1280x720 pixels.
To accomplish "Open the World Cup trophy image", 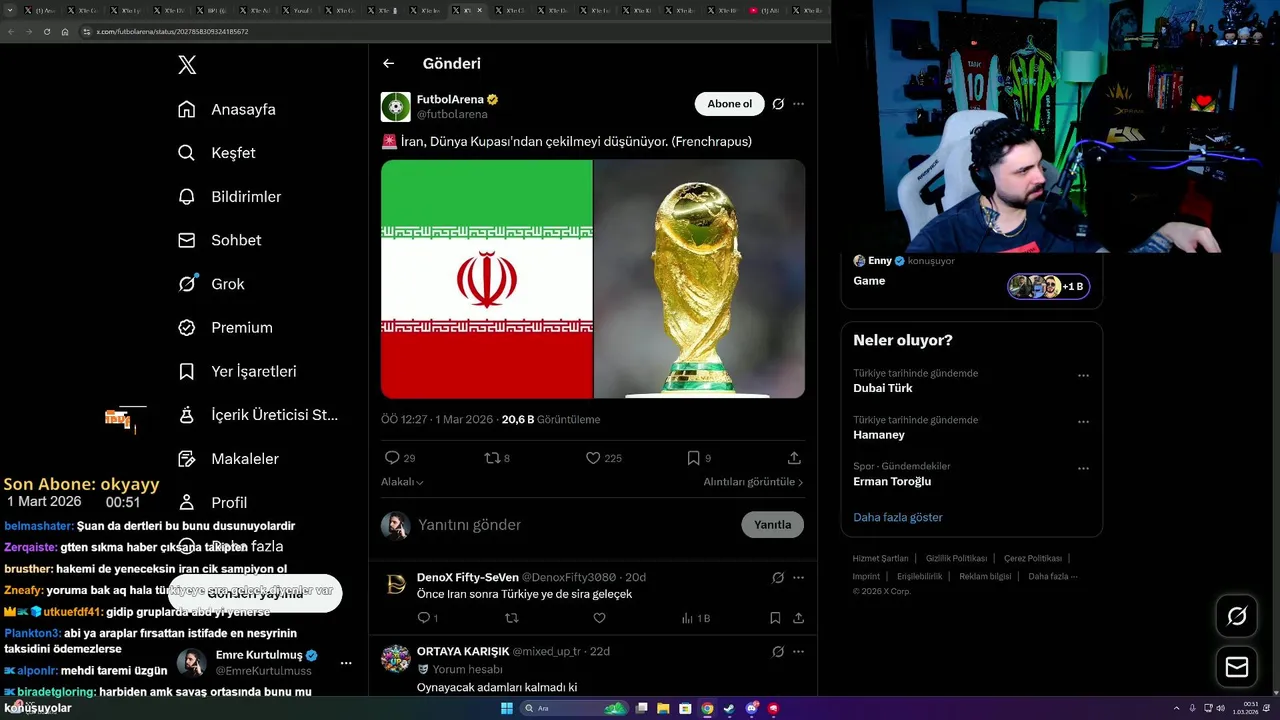I will pos(699,279).
